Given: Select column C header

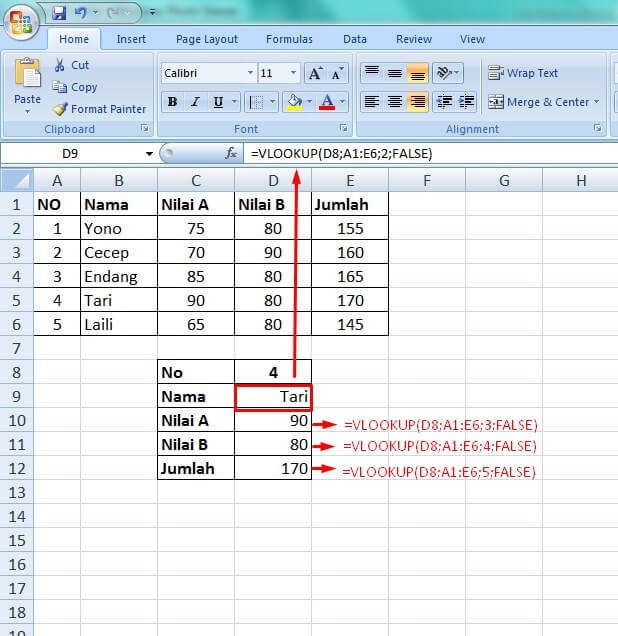Looking at the screenshot, I should point(196,180).
